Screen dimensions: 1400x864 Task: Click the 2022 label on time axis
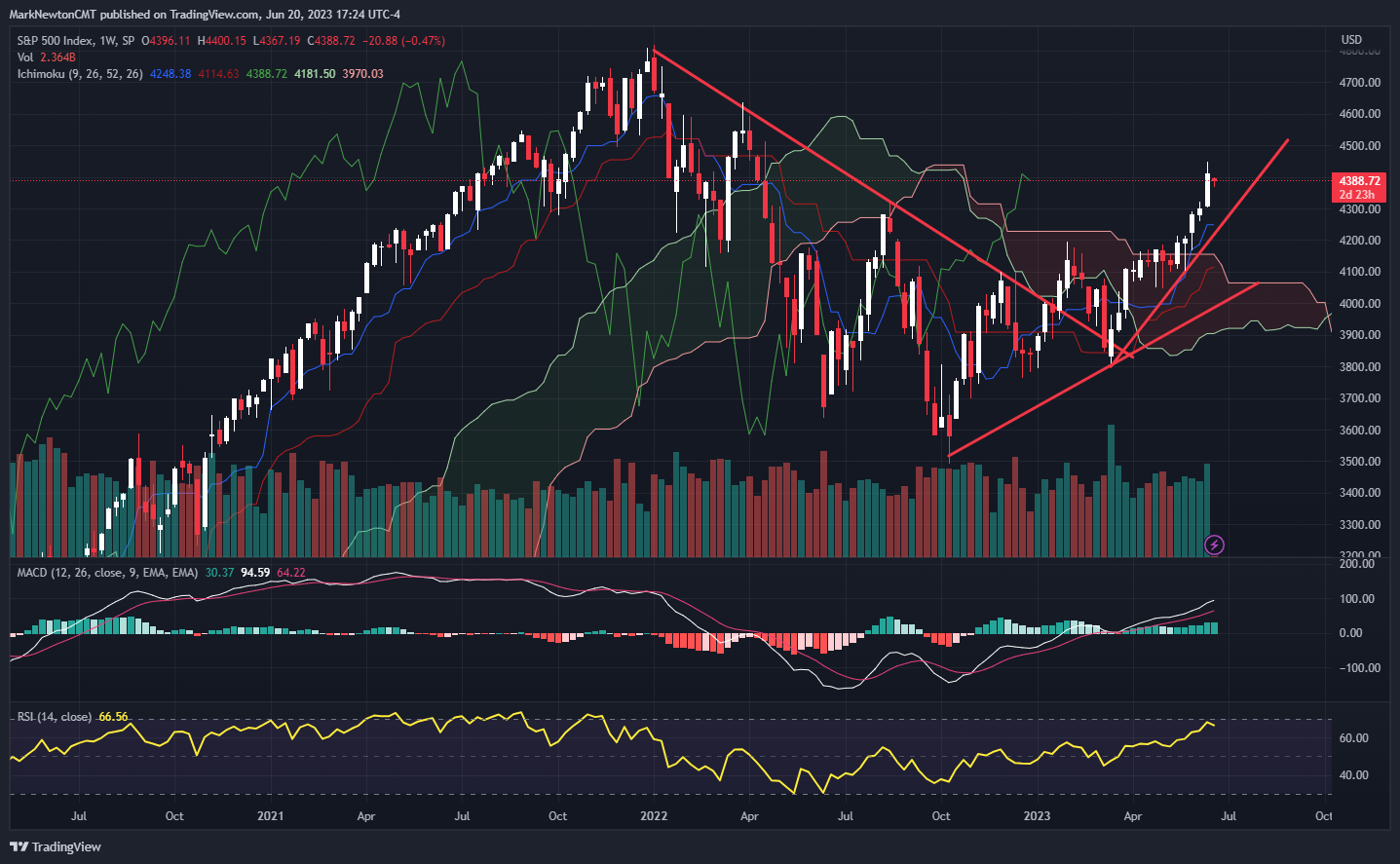(654, 816)
